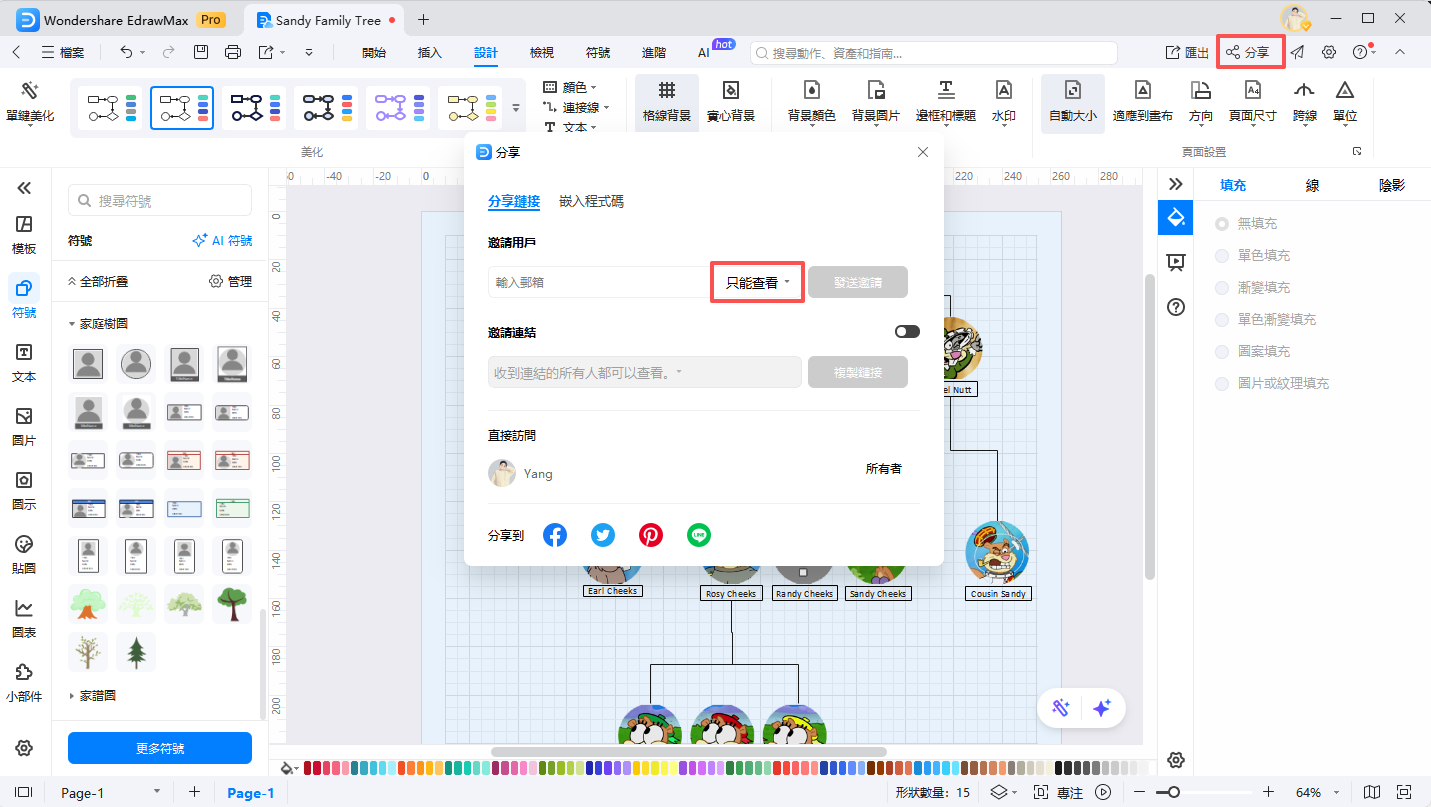The height and width of the screenshot is (807, 1431).
Task: Click the 輸入郵箱 email input field
Action: (x=600, y=282)
